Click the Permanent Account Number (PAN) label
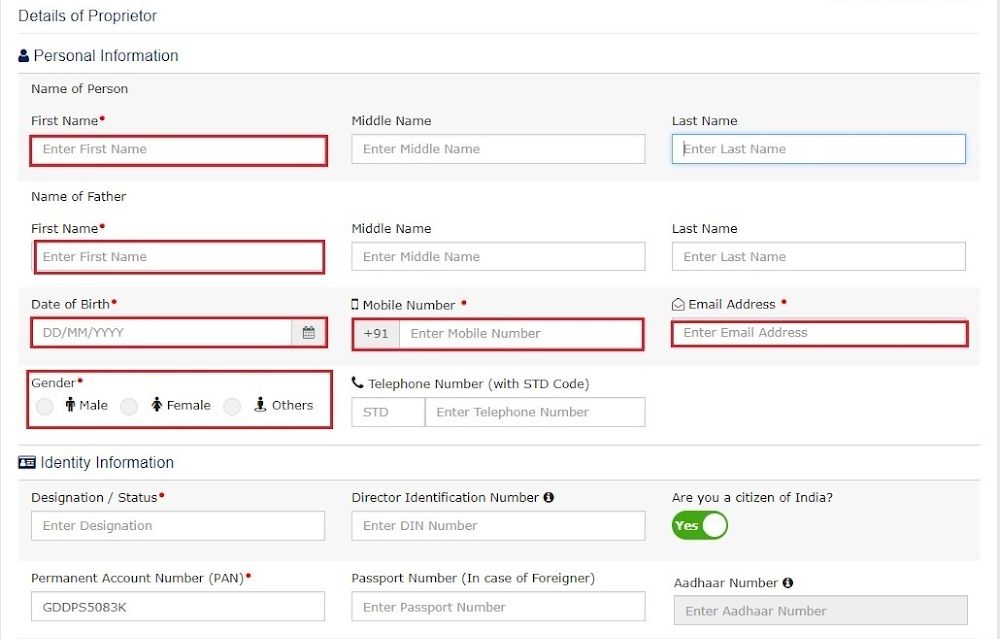This screenshot has height=639, width=1000. 138,578
